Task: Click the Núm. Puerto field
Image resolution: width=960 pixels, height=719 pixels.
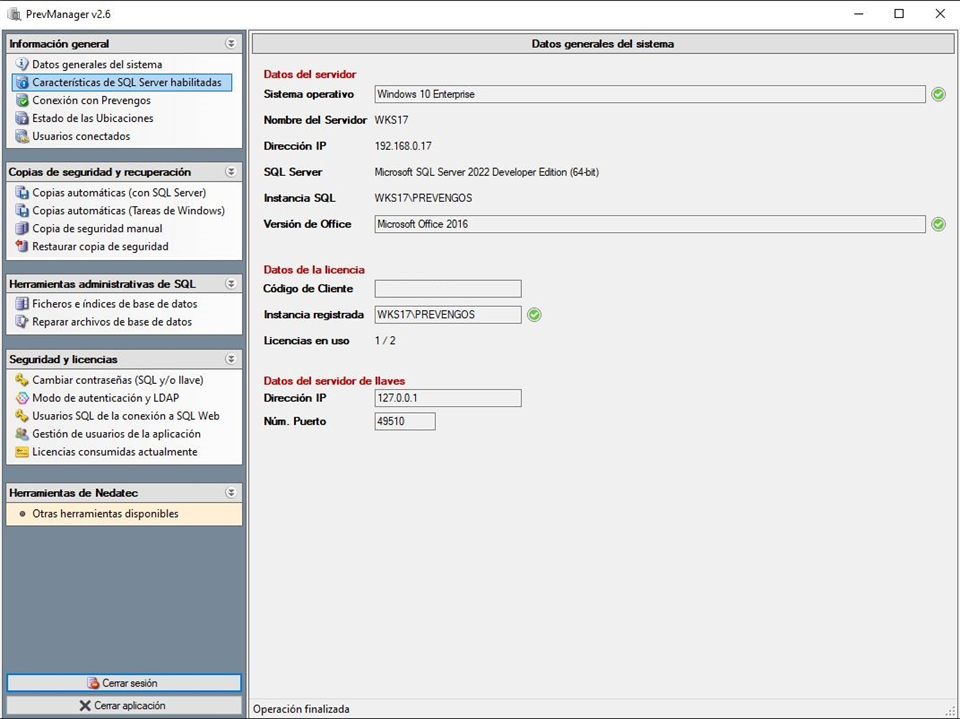Action: pyautogui.click(x=405, y=422)
